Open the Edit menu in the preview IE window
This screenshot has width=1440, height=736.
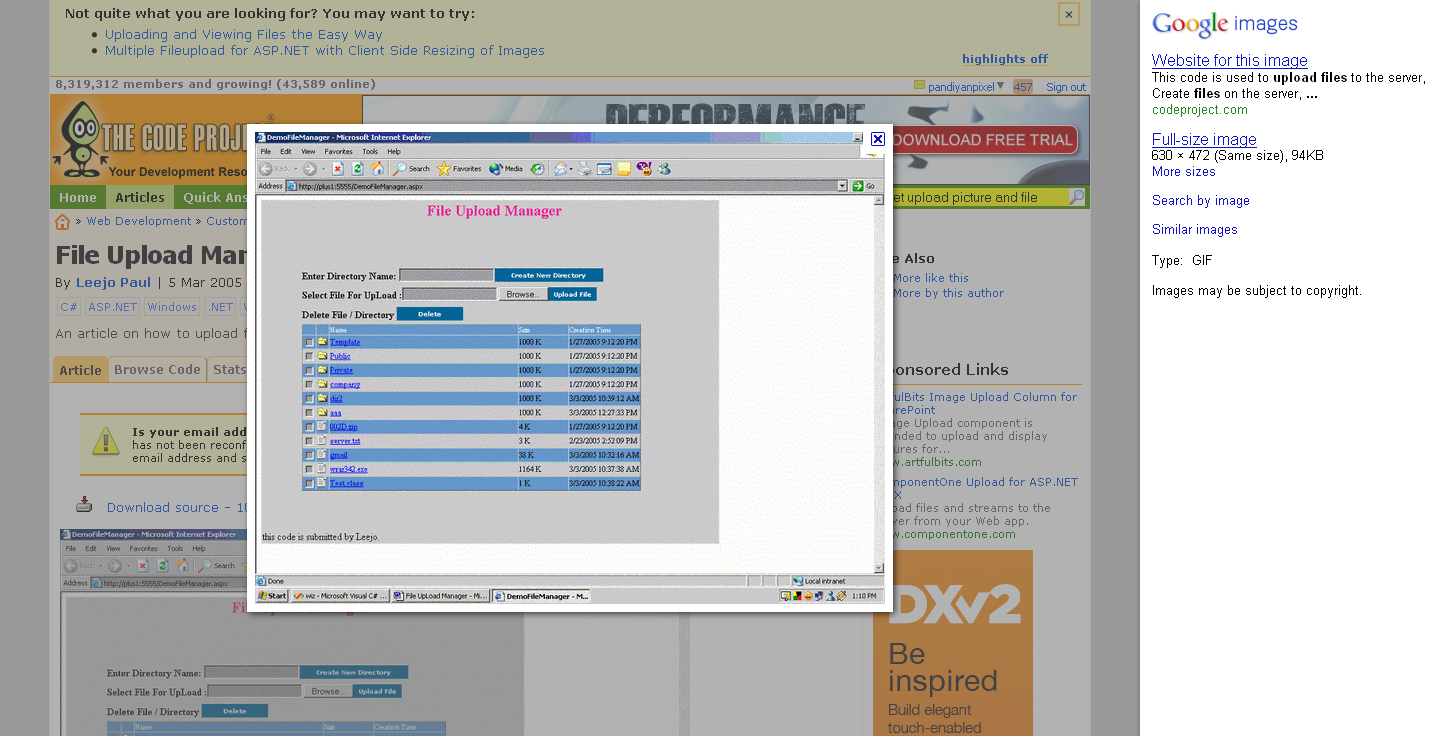[286, 151]
